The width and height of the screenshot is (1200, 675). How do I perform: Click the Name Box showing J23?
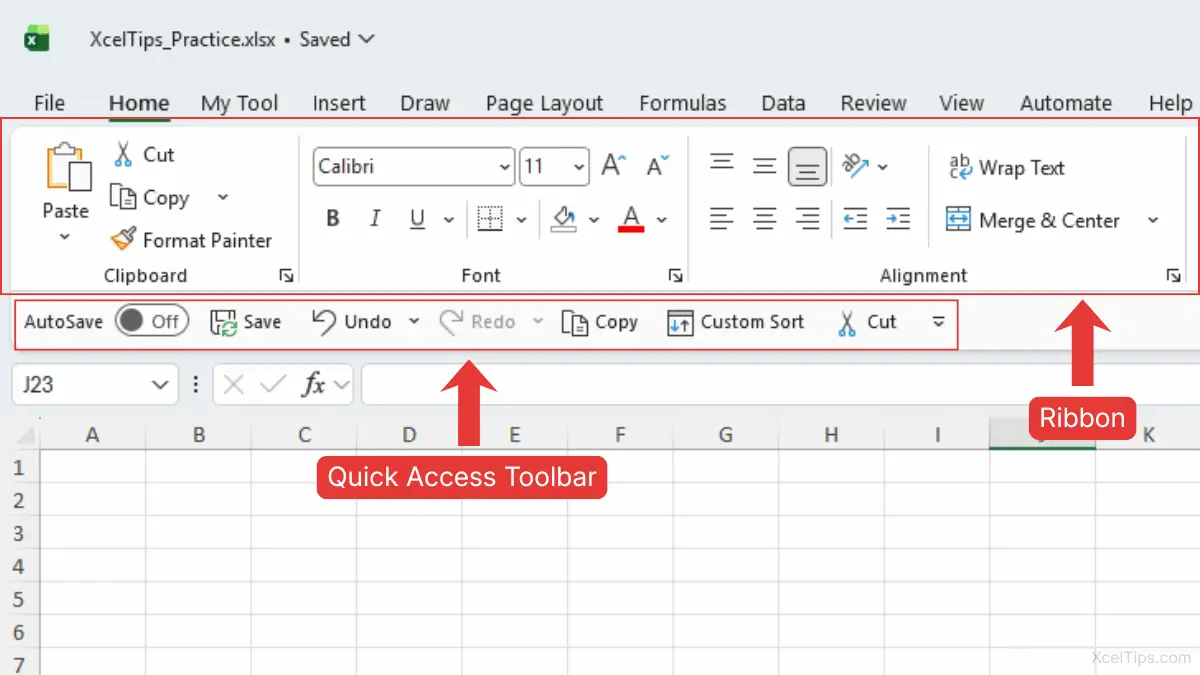[x=80, y=385]
